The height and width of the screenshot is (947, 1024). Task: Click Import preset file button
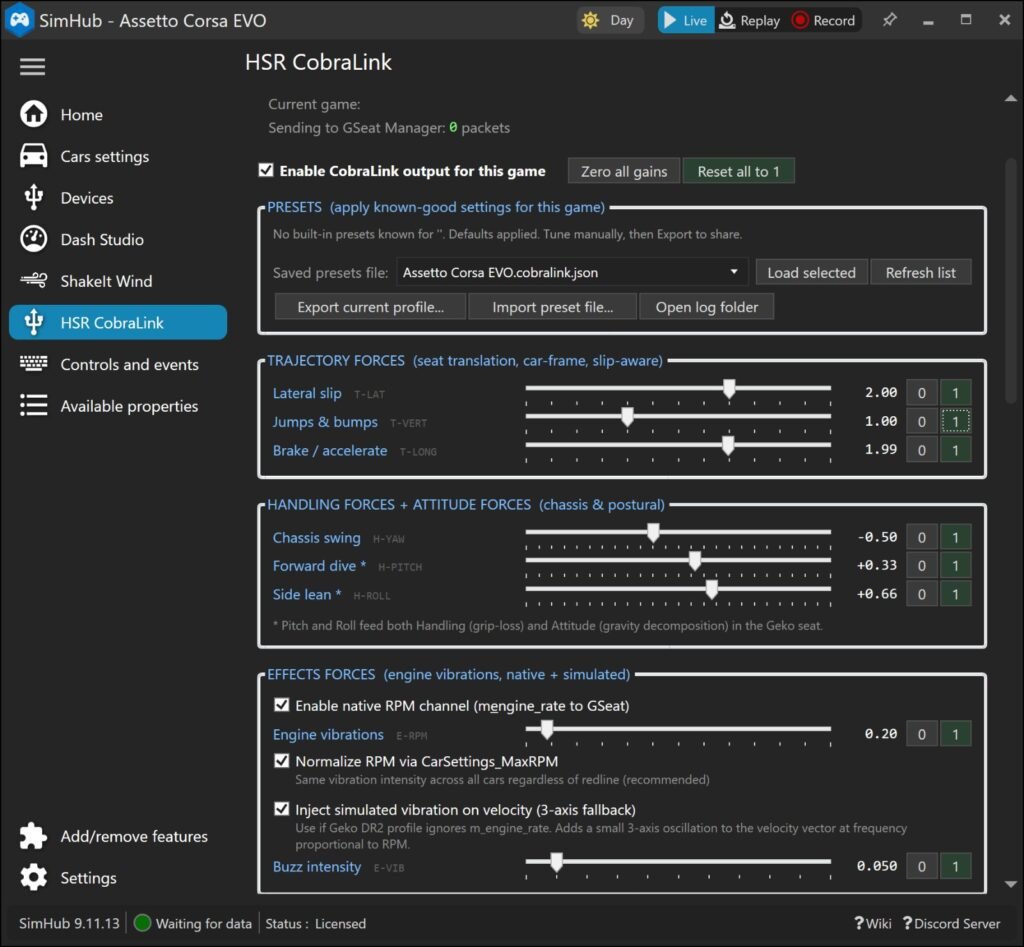tap(552, 307)
